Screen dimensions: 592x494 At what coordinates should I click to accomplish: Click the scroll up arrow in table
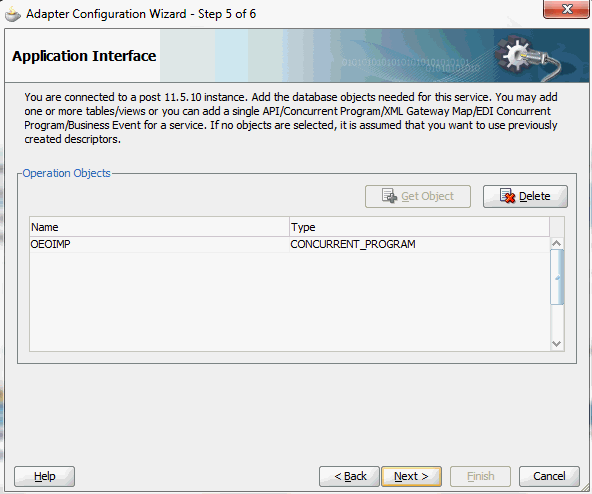(557, 244)
